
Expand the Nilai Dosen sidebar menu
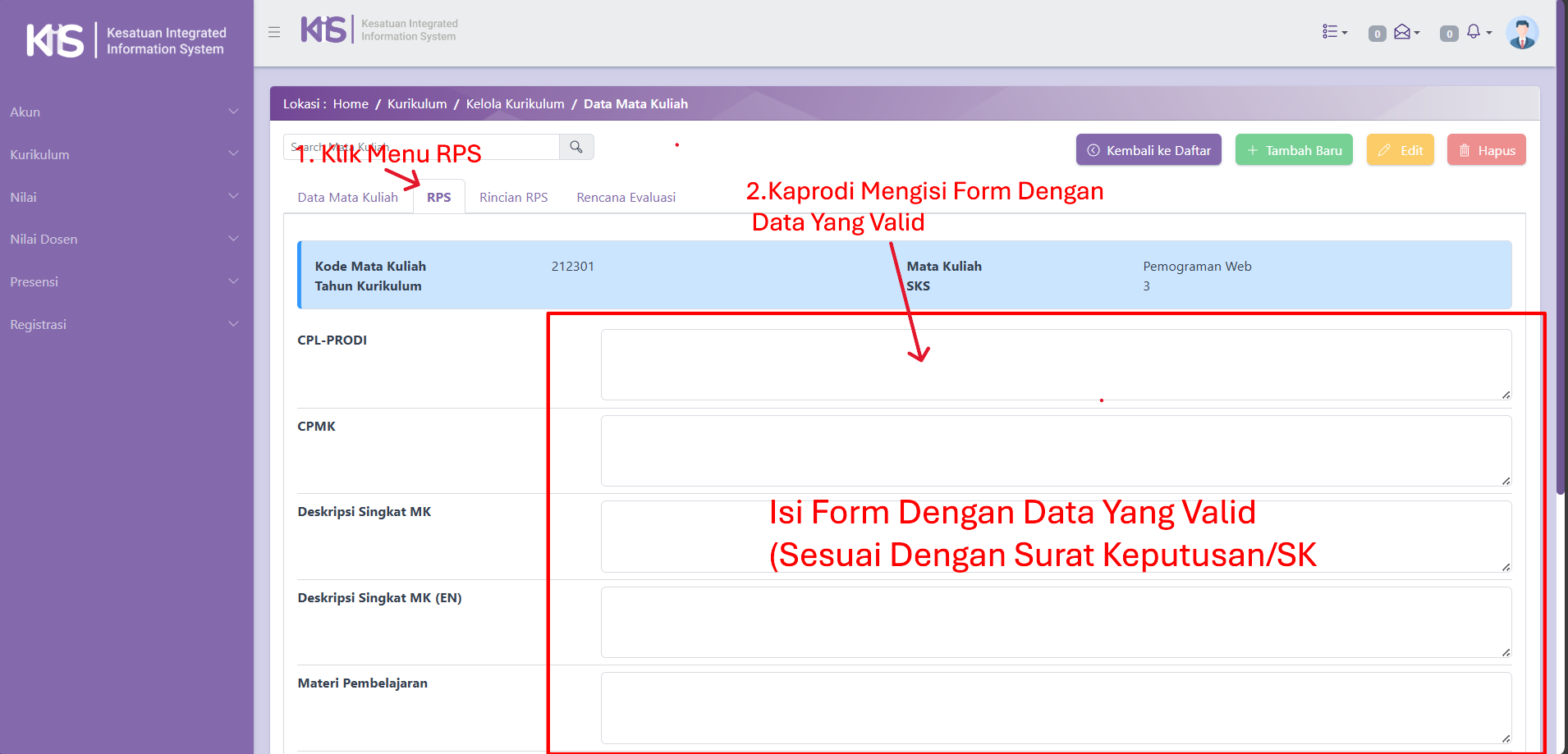pos(123,239)
